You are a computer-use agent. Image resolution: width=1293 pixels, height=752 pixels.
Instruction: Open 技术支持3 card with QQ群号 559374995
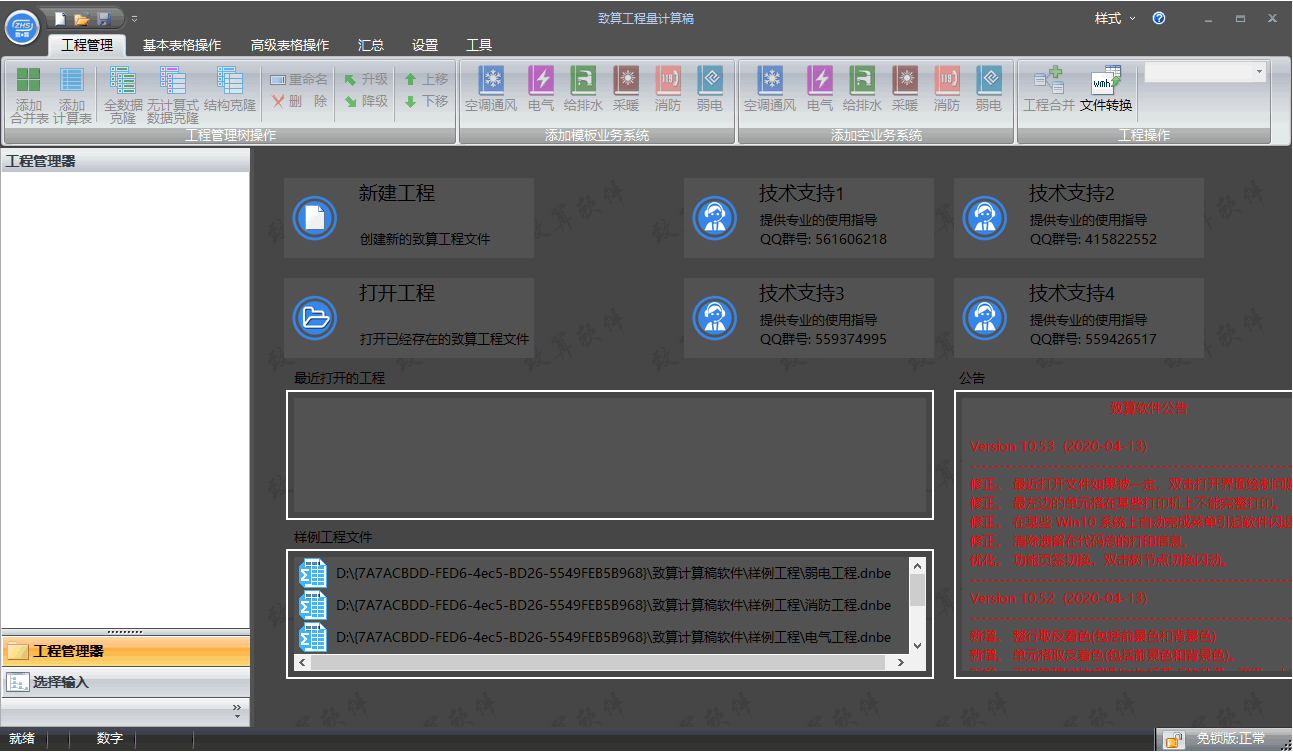click(809, 318)
